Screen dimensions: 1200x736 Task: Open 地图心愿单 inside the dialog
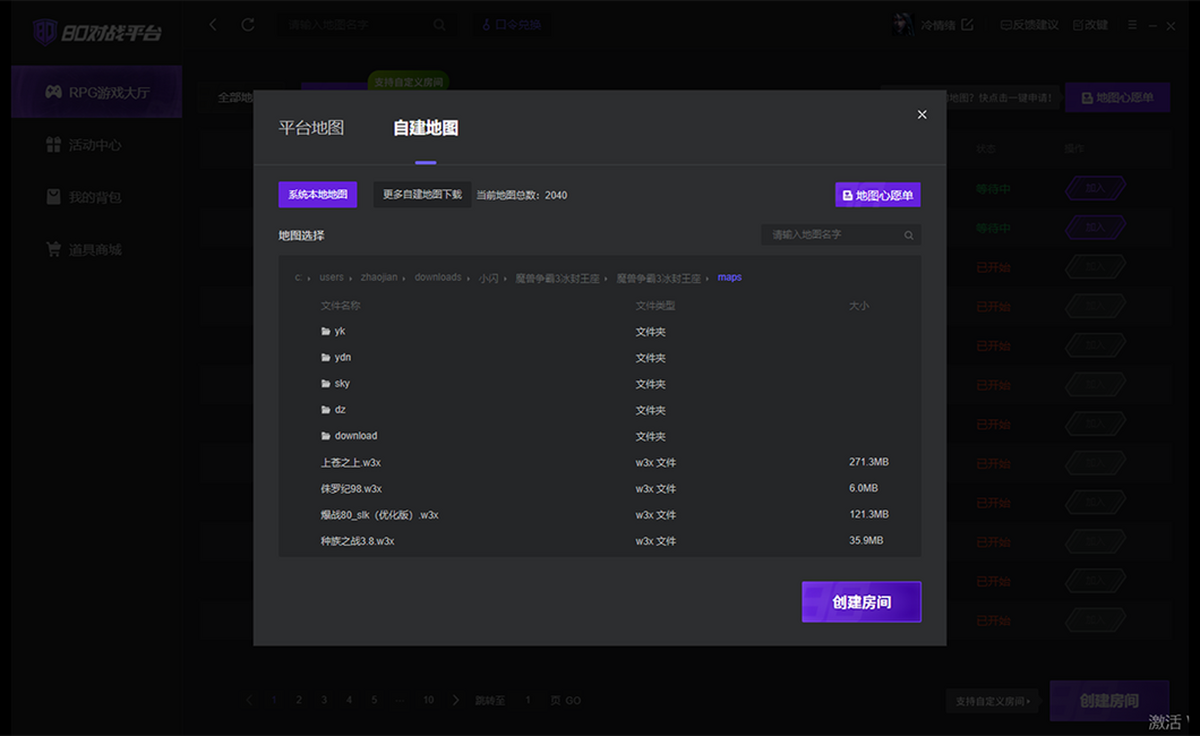tap(877, 195)
